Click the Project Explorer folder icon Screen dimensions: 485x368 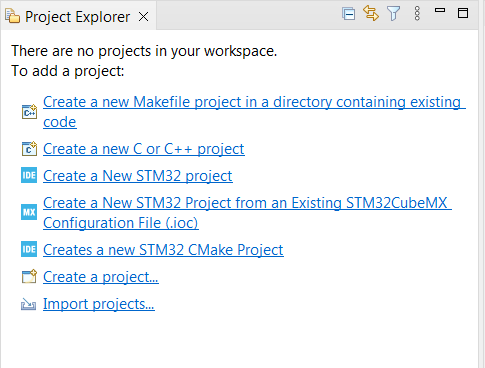pos(13,16)
